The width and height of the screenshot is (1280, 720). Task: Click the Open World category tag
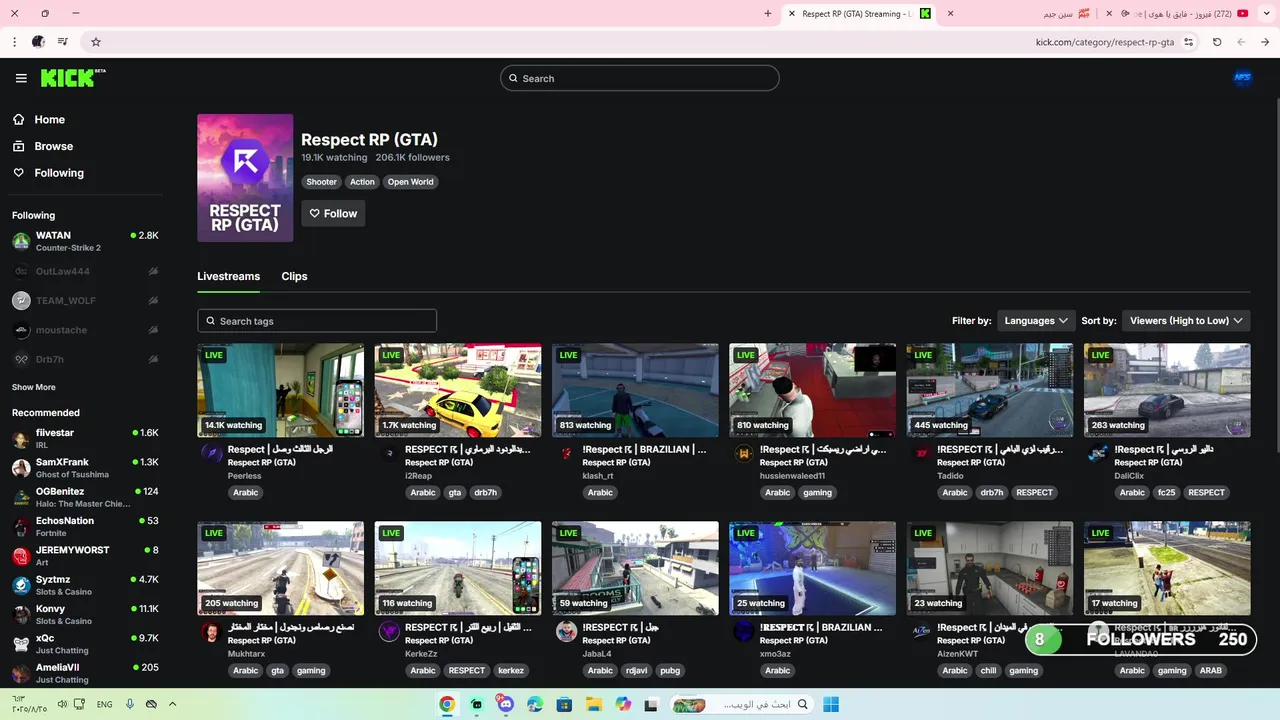410,182
